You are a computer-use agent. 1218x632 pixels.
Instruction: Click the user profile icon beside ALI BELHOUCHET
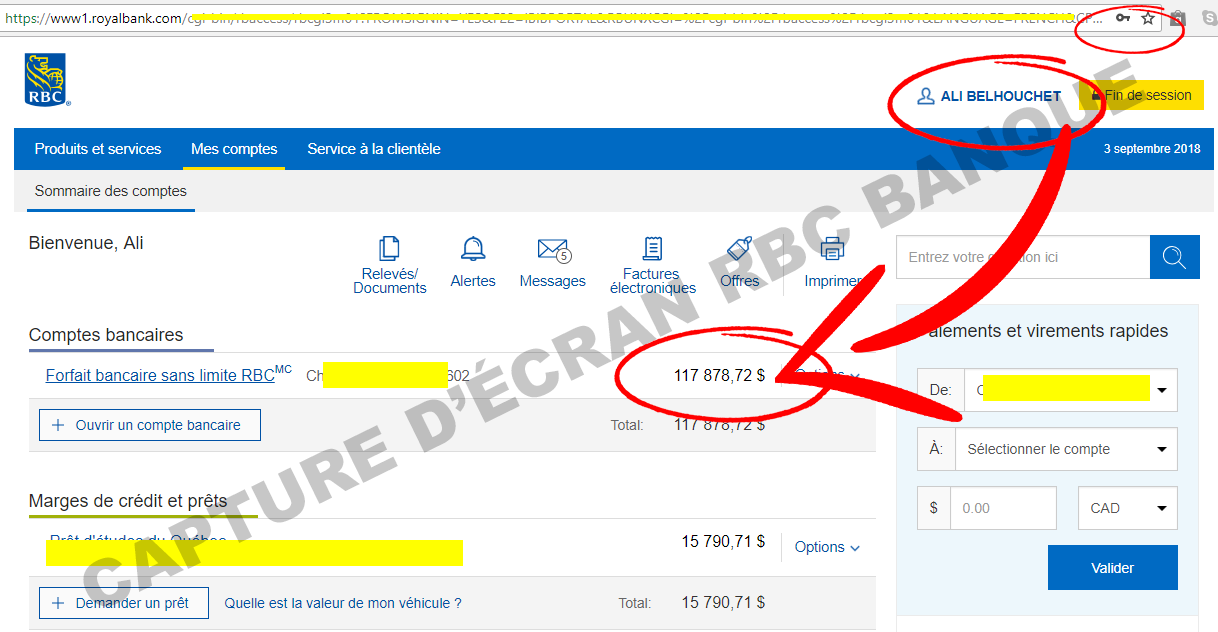pos(925,96)
